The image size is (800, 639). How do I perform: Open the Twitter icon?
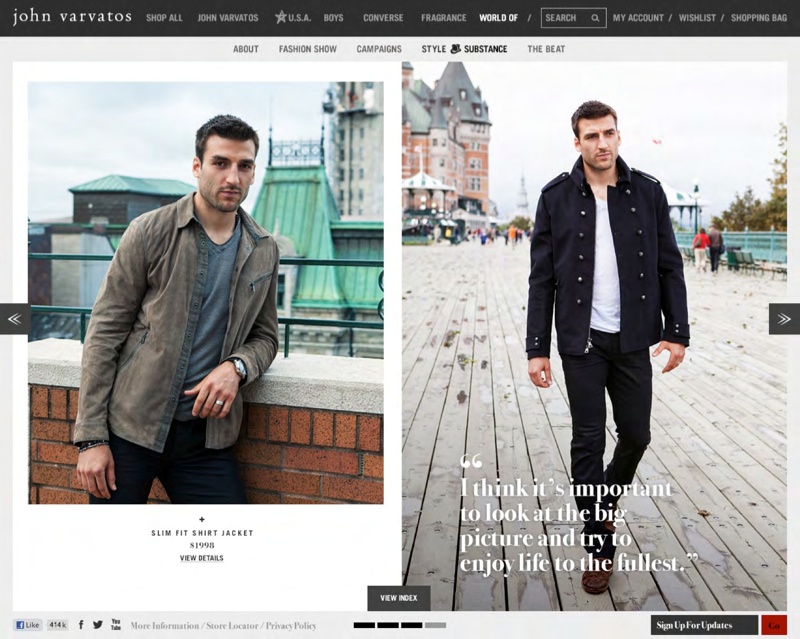[x=98, y=625]
